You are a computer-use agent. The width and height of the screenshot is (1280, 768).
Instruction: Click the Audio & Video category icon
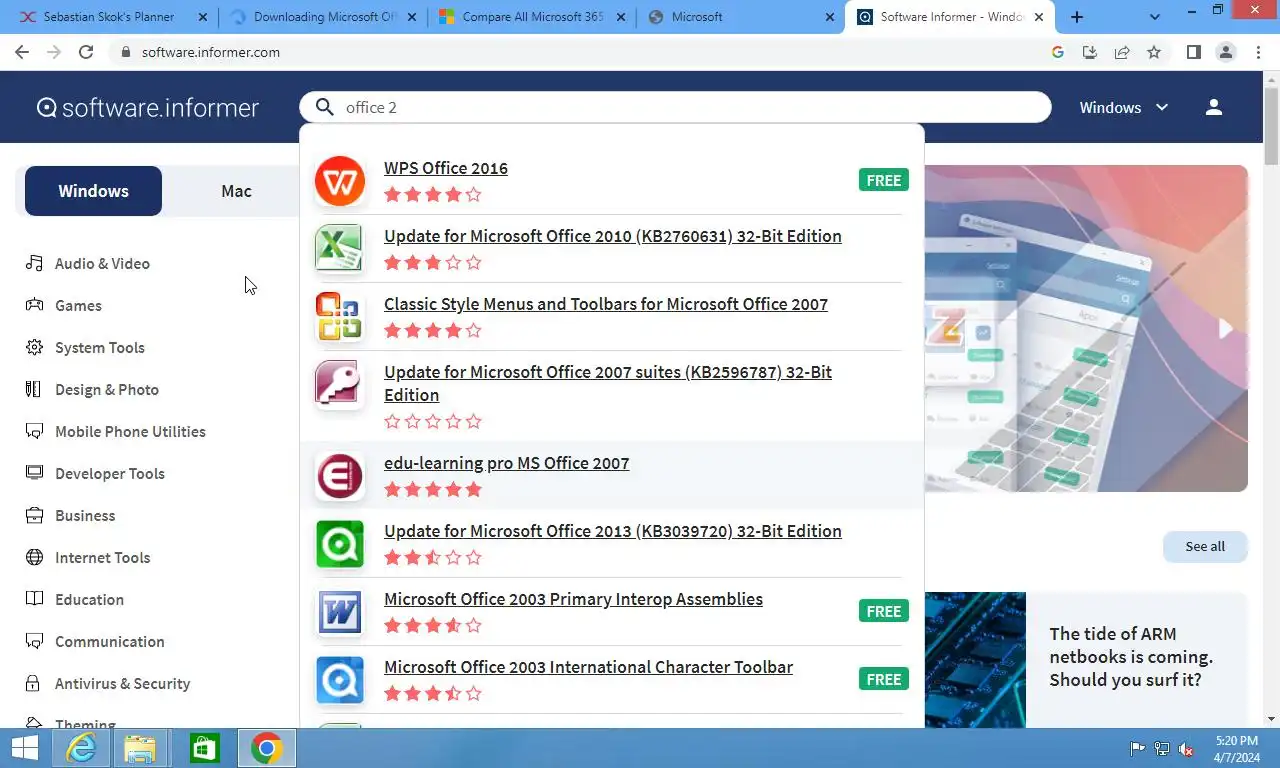pyautogui.click(x=35, y=263)
